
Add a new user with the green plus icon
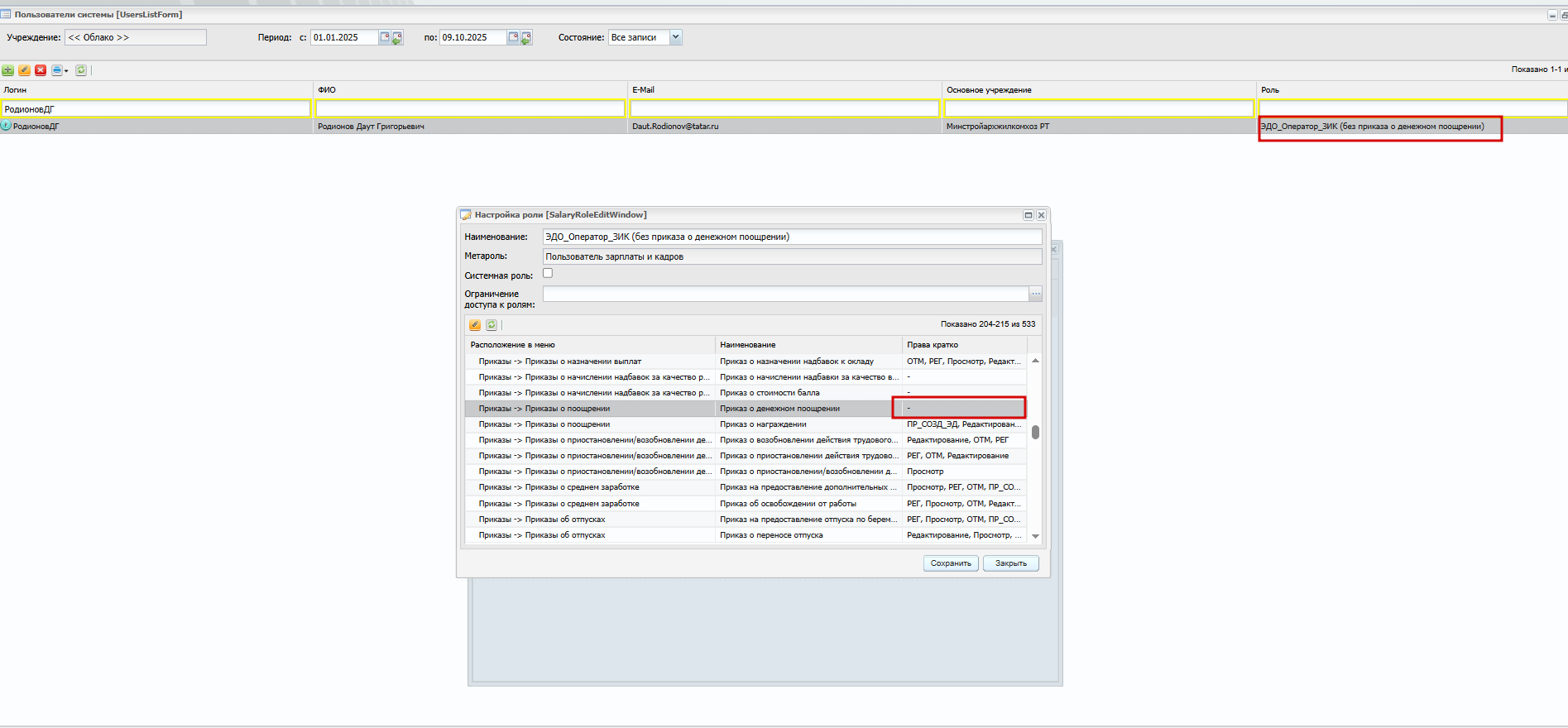(8, 70)
